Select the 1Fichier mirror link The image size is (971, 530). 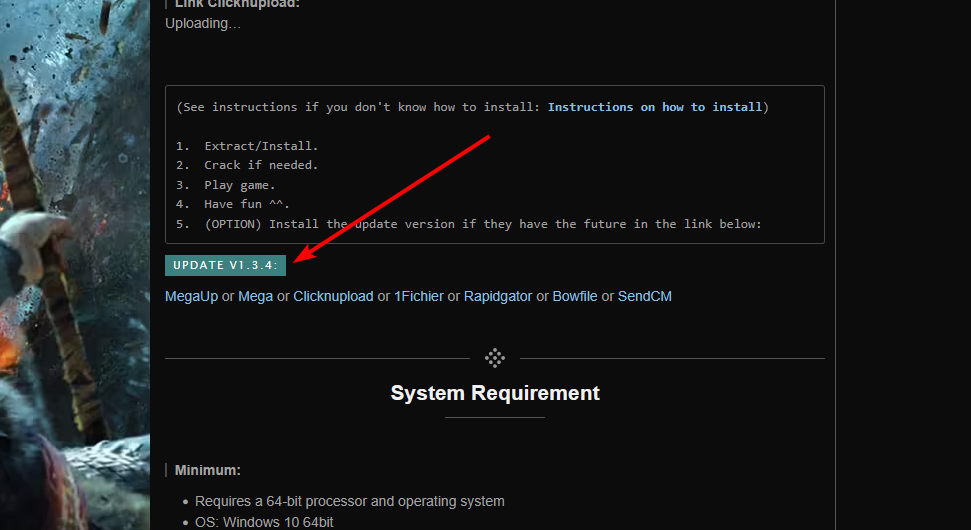click(x=419, y=296)
